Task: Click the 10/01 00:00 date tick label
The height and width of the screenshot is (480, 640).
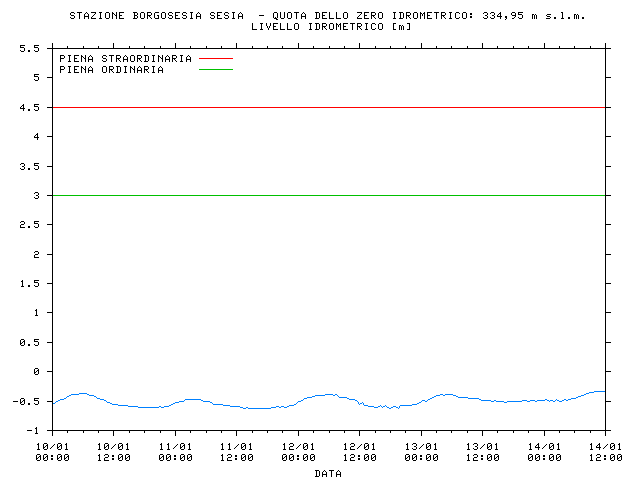Action: [52, 452]
